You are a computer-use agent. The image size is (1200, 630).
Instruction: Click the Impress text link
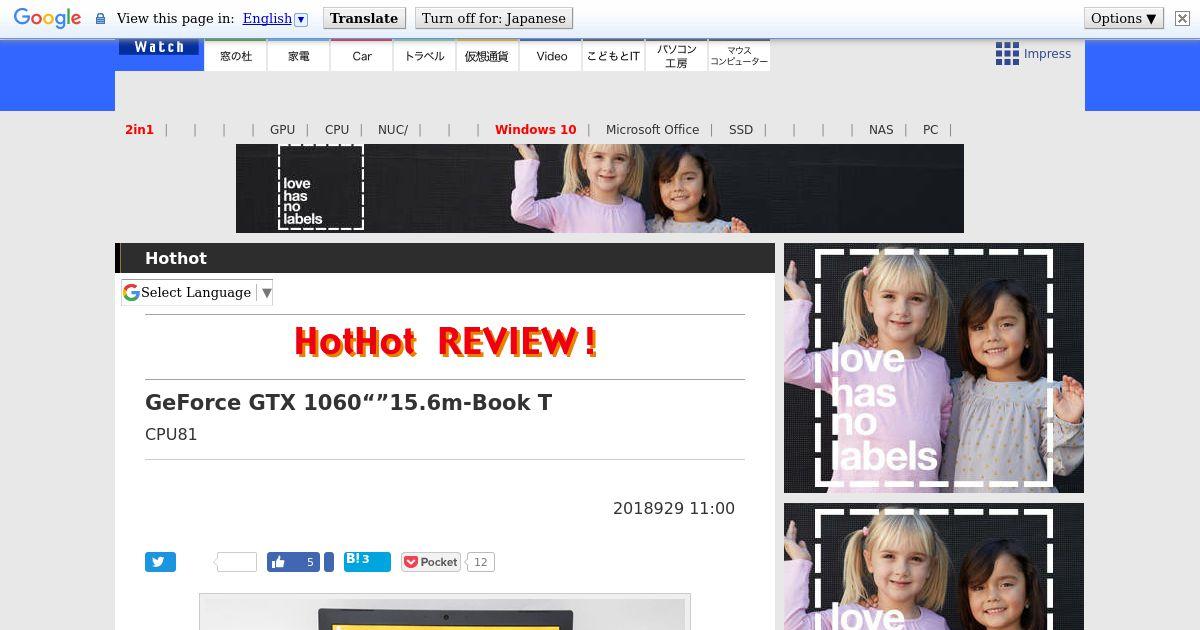click(1047, 54)
